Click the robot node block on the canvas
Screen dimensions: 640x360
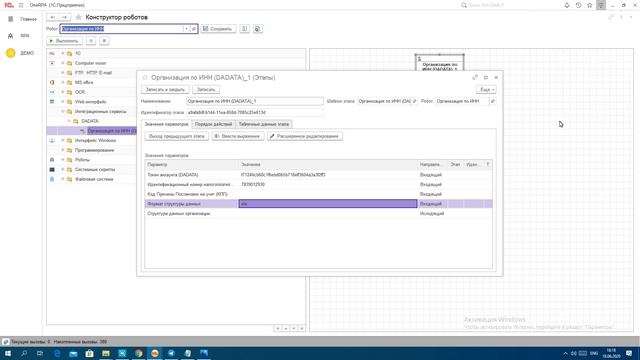[440, 62]
